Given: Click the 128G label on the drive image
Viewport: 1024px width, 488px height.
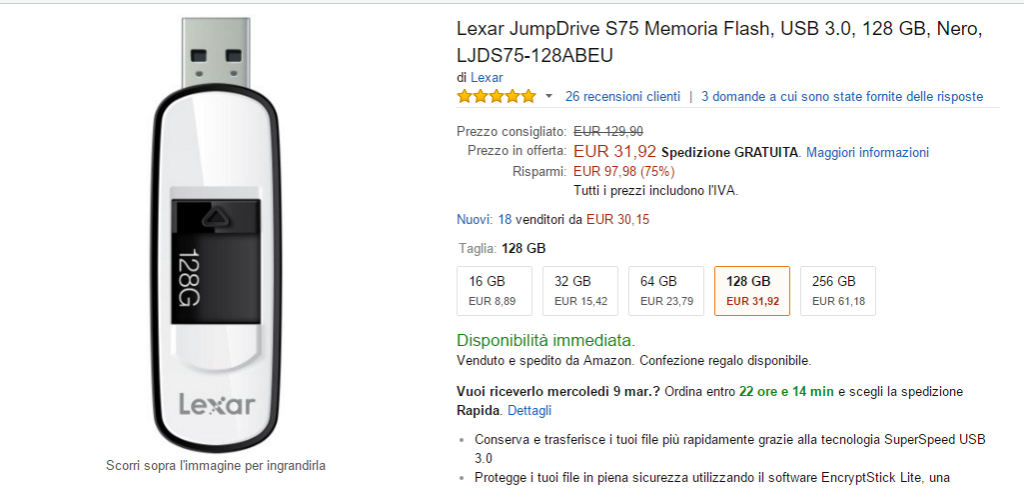Looking at the screenshot, I should click(x=189, y=279).
